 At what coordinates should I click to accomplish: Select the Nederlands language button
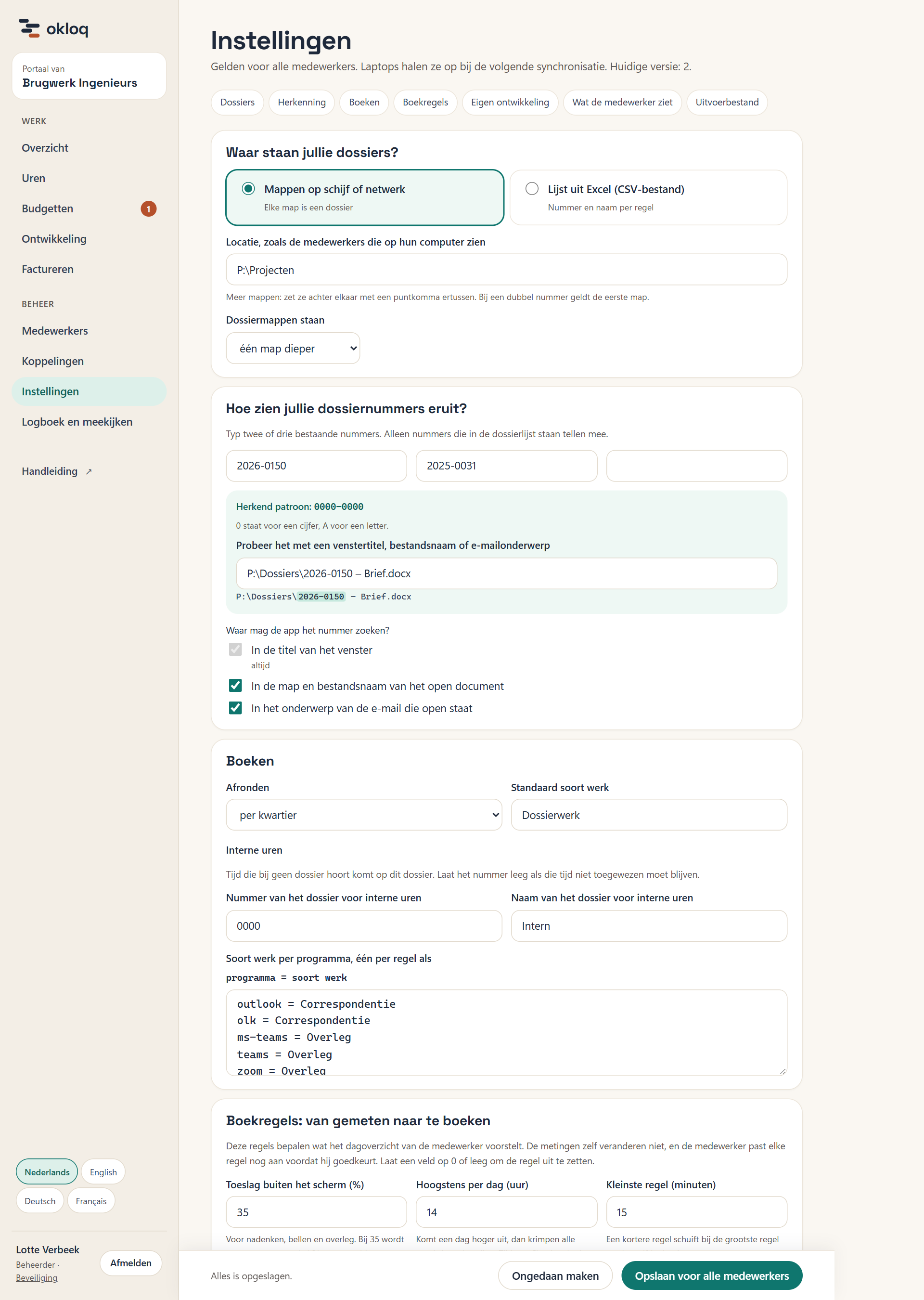click(x=47, y=1172)
